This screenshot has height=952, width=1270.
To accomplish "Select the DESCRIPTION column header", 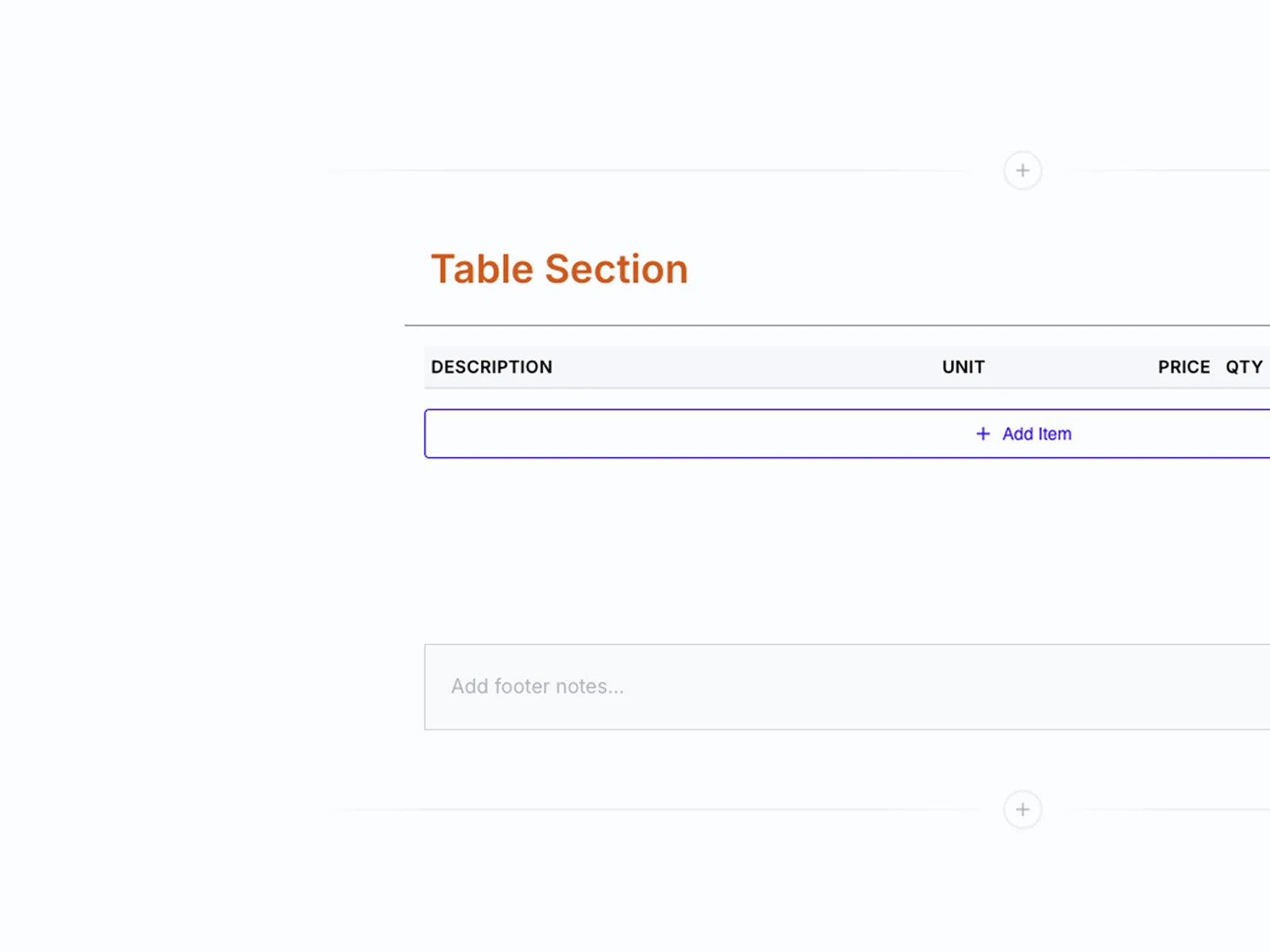I will [x=491, y=367].
